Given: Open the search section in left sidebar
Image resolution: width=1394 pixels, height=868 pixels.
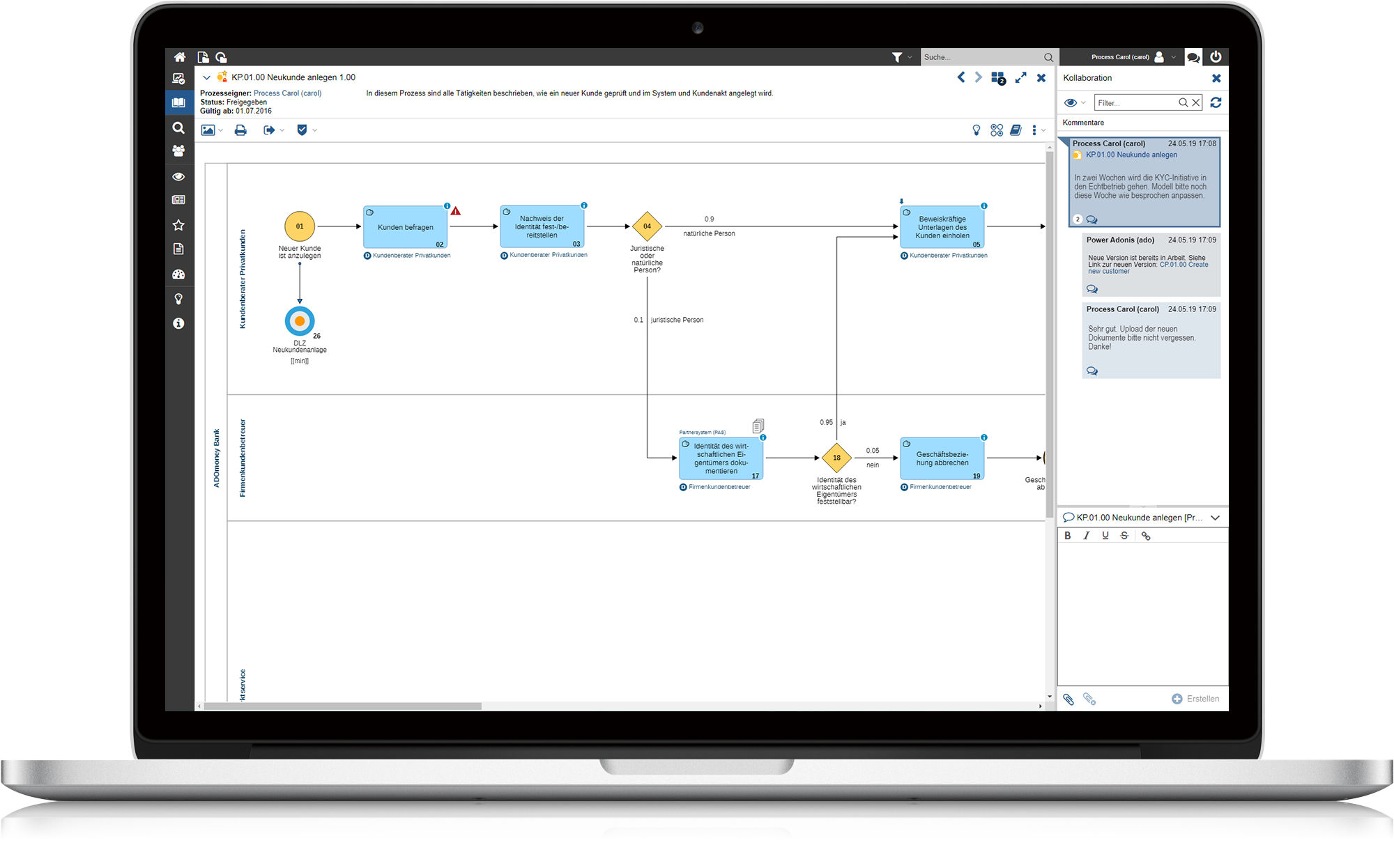Looking at the screenshot, I should coord(178,128).
